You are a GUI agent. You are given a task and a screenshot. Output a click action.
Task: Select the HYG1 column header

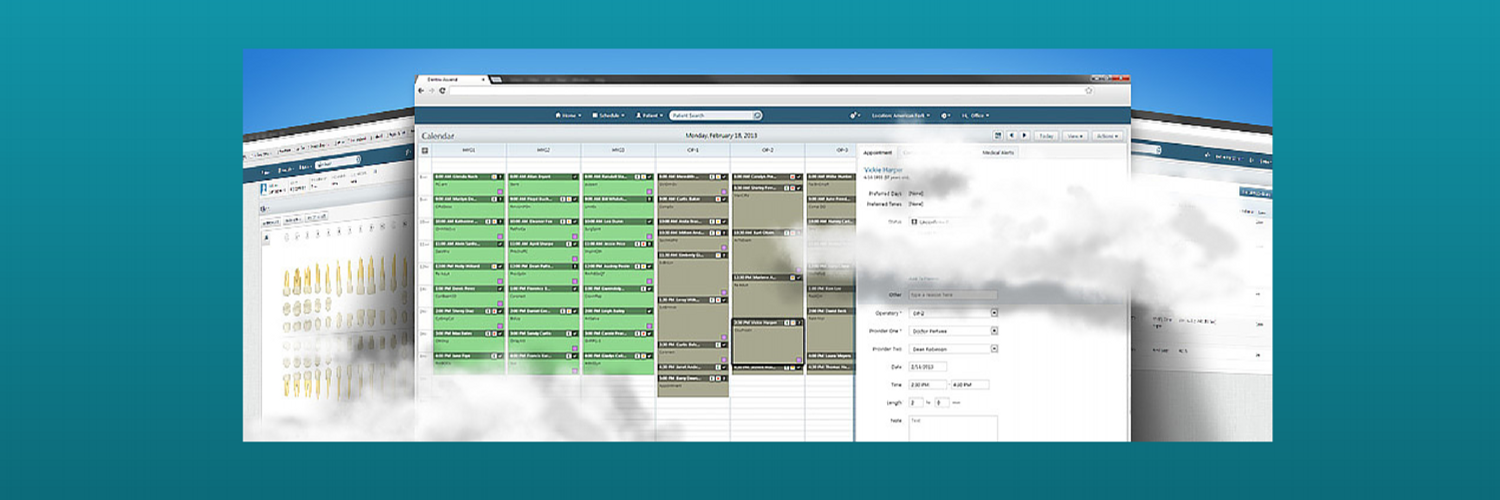tap(469, 151)
